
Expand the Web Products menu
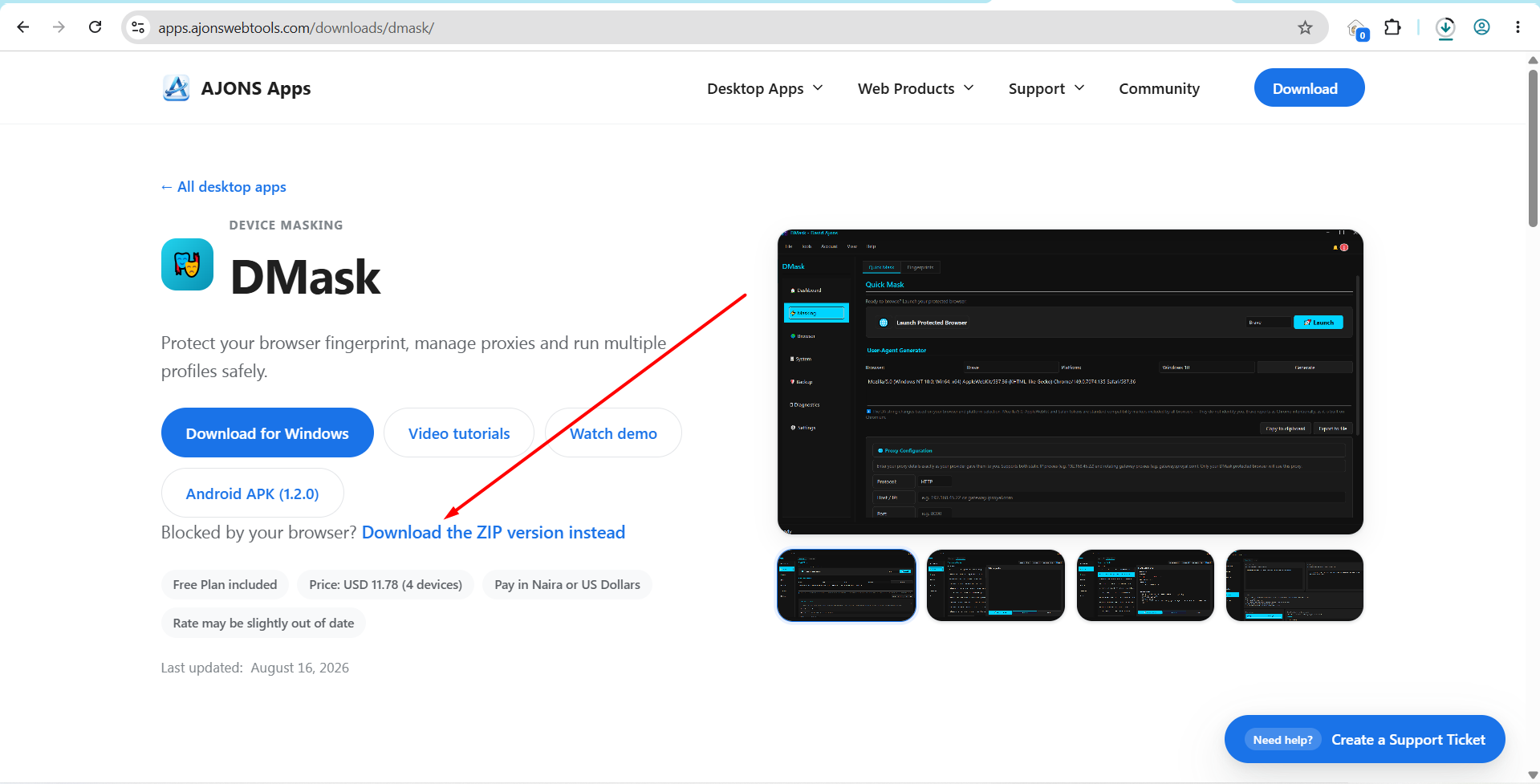pos(916,88)
